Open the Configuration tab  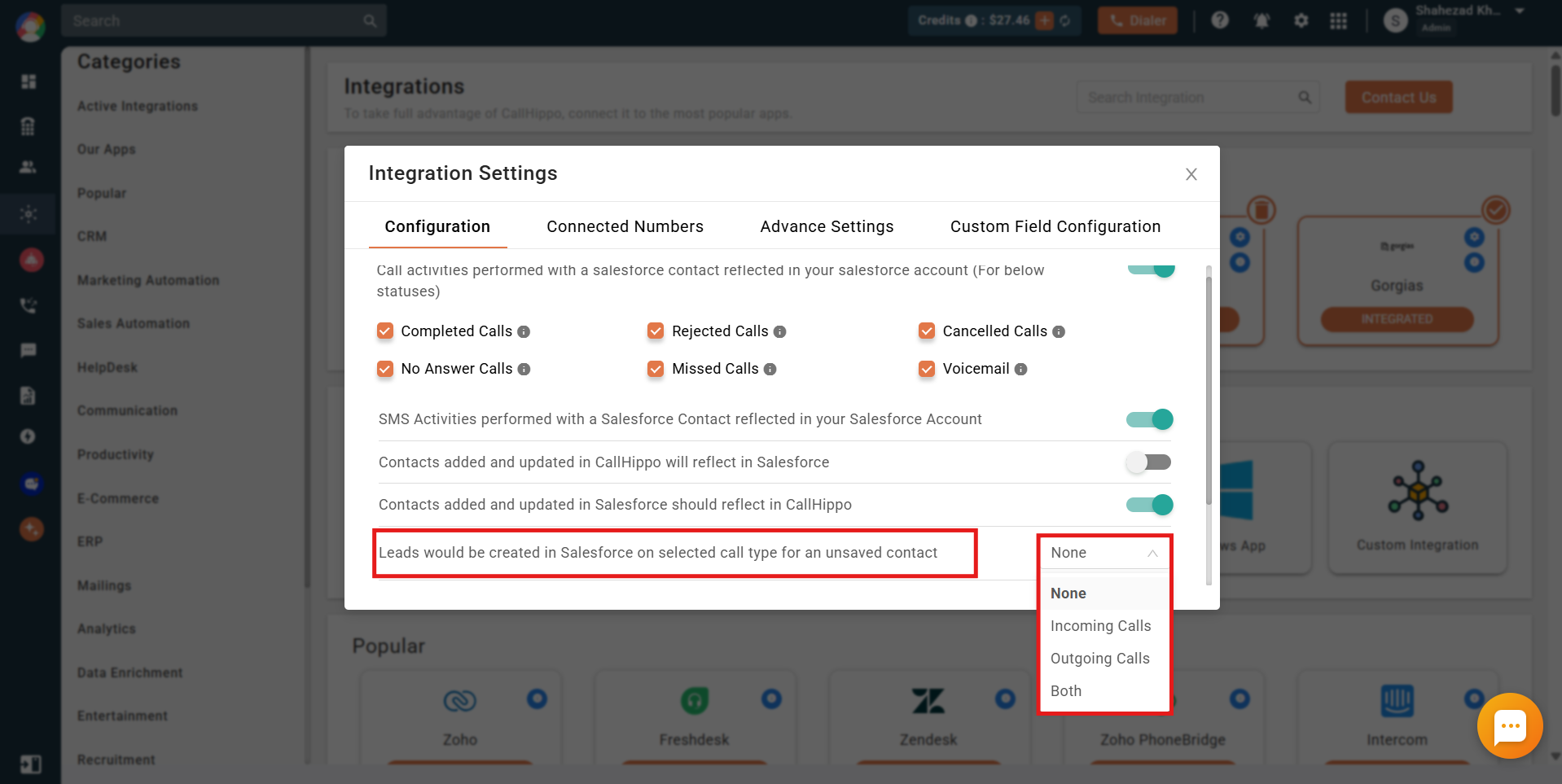[x=437, y=226]
